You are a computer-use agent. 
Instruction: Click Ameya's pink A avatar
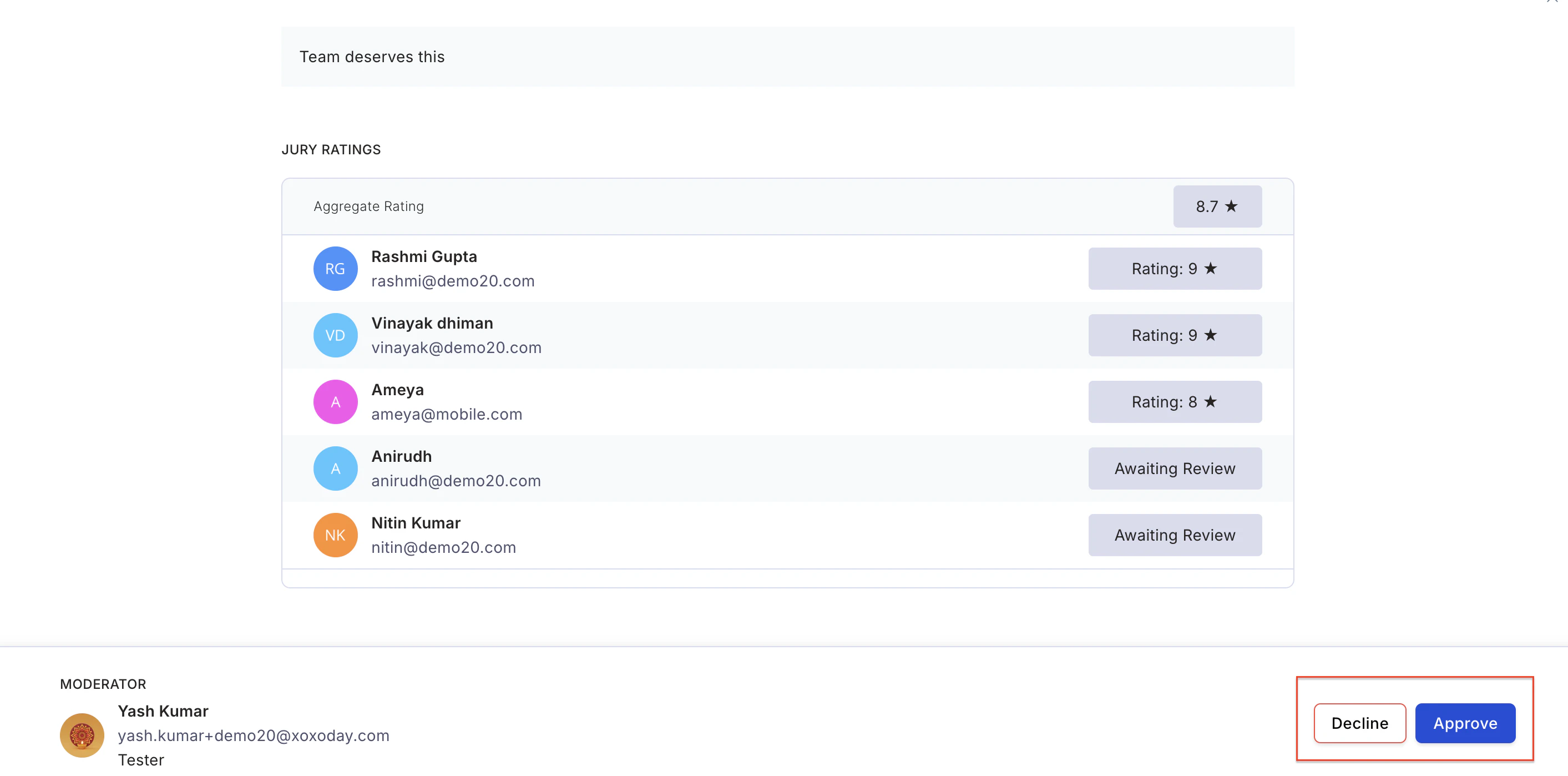point(335,402)
